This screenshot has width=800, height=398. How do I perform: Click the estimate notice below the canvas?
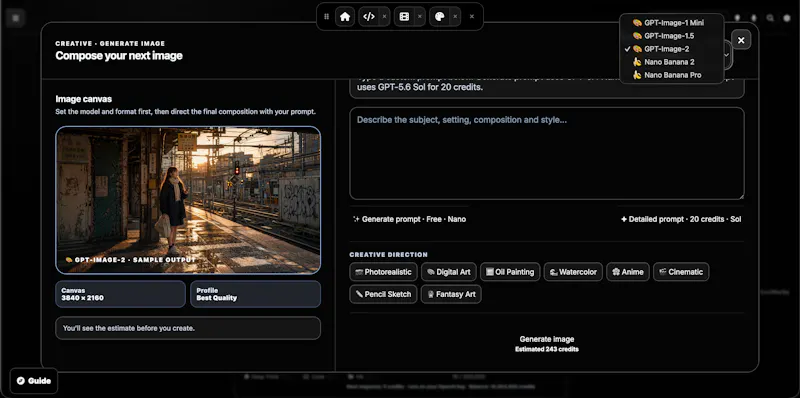point(188,328)
